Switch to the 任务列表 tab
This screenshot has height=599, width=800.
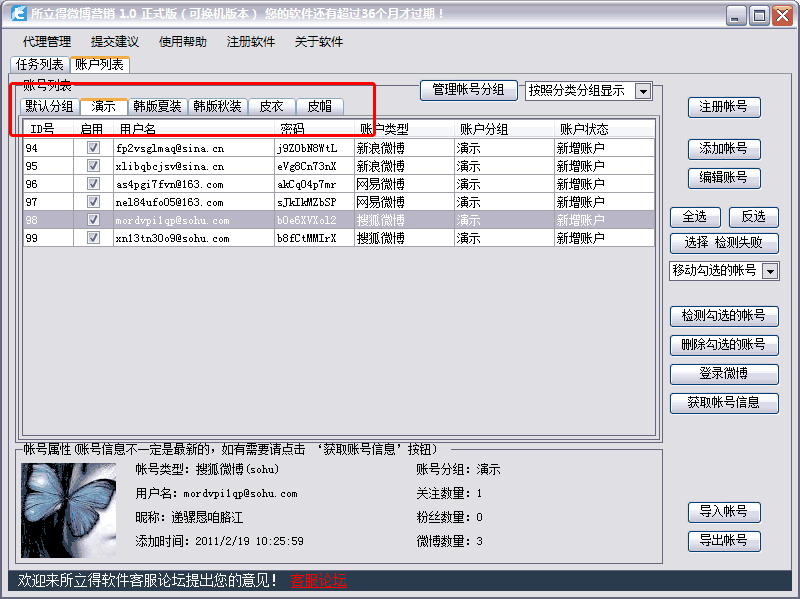43,62
